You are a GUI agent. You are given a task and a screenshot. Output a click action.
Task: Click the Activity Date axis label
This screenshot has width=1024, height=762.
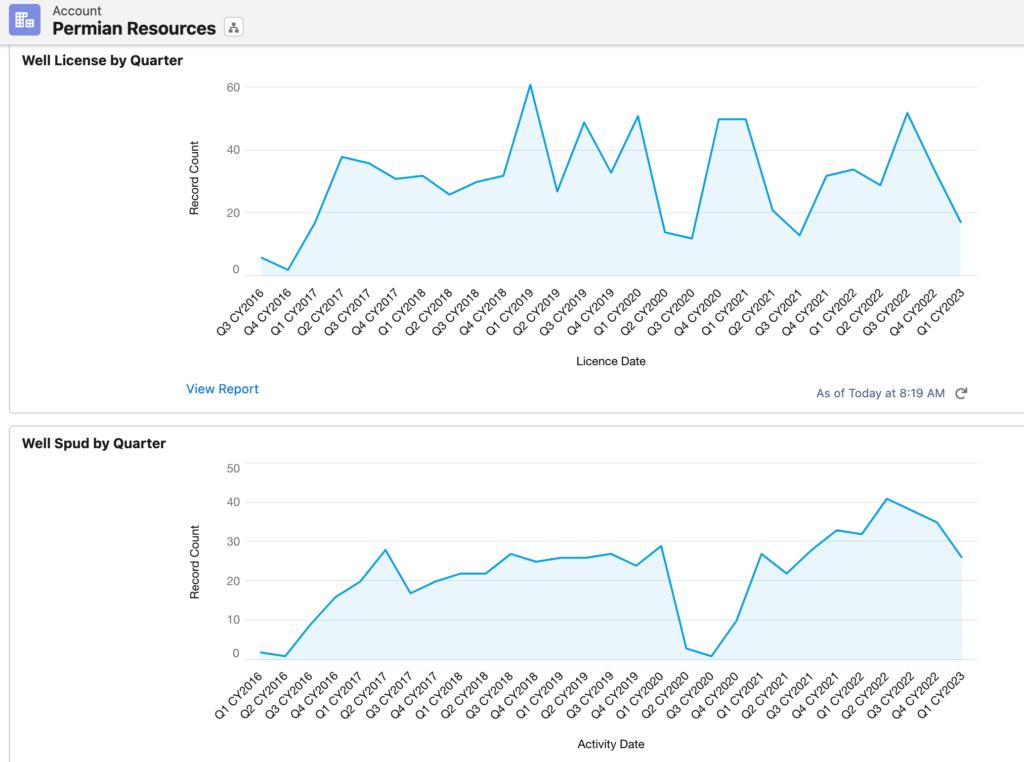pos(611,744)
